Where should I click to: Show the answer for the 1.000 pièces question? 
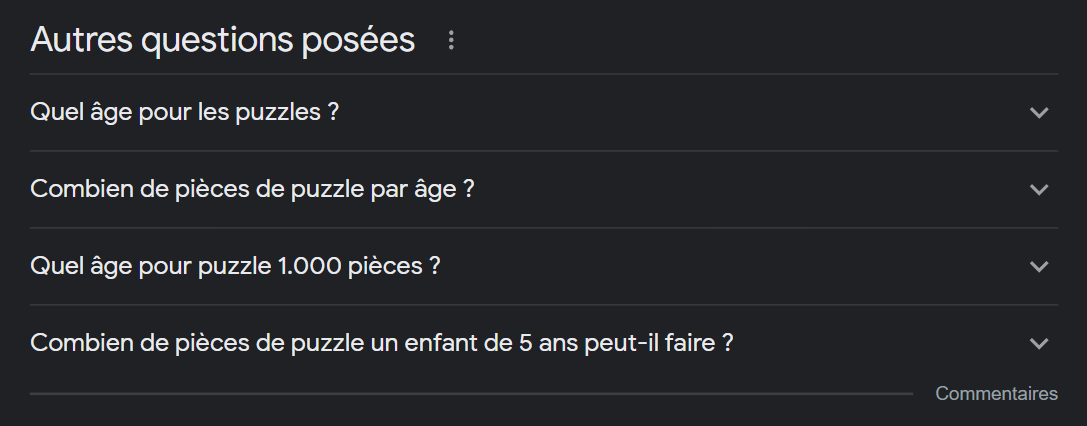pyautogui.click(x=236, y=266)
